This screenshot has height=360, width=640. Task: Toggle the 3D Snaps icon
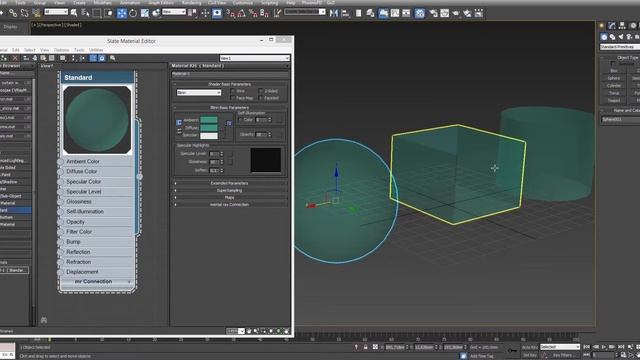[x=231, y=13]
